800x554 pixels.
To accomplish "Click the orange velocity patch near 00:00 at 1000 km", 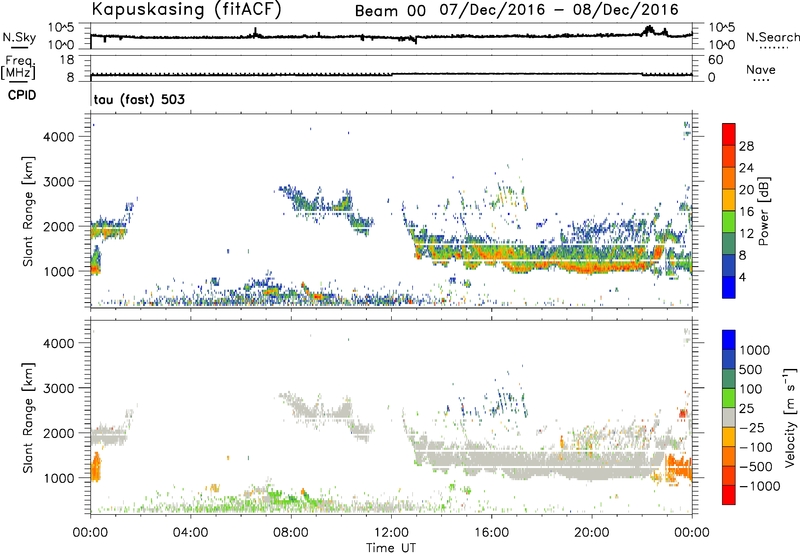I will point(96,467).
